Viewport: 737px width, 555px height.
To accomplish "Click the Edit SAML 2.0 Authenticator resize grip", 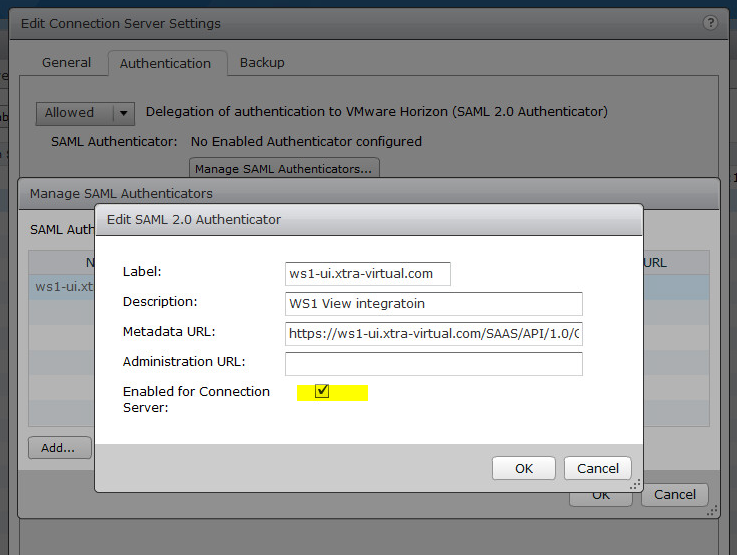I will 635,483.
